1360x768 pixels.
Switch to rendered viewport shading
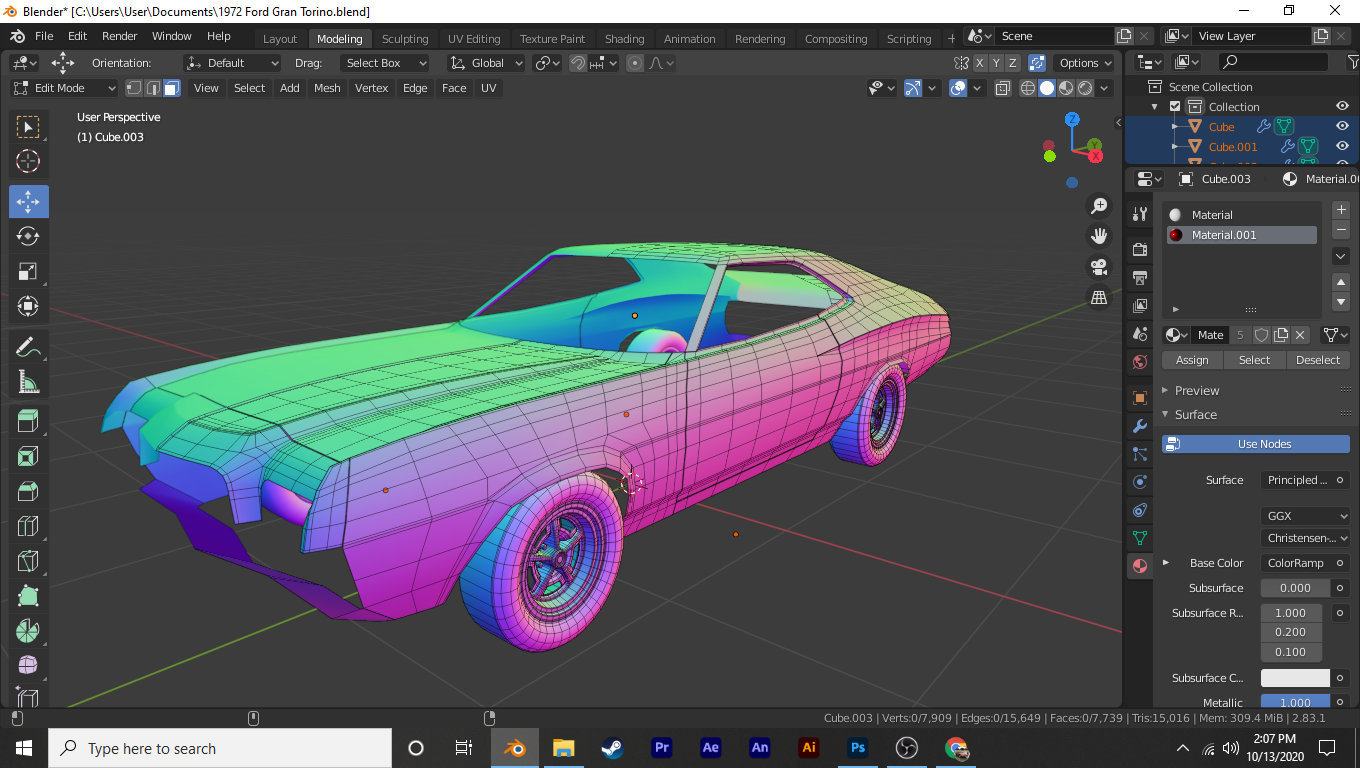coord(1085,88)
